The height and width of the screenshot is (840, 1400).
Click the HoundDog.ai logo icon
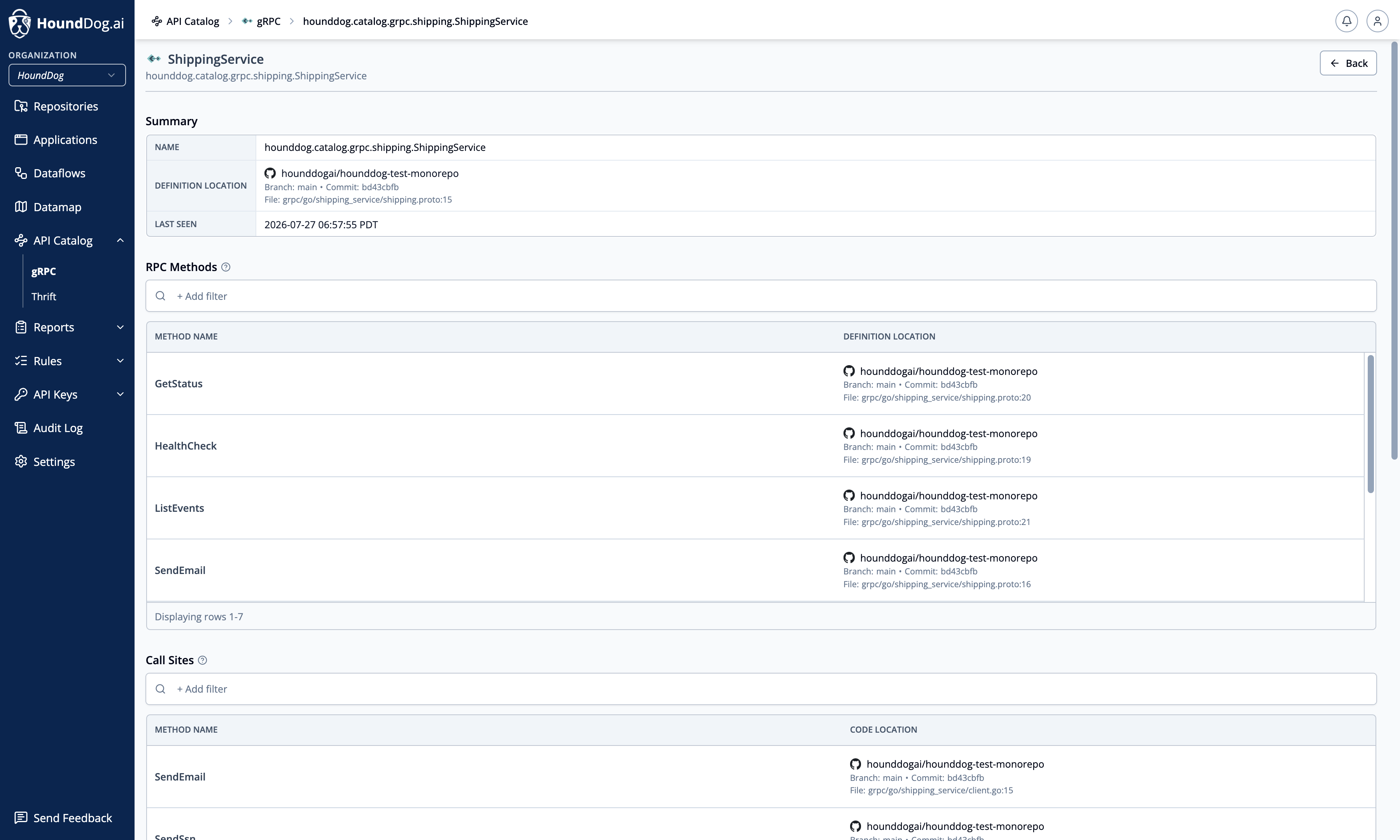tap(19, 23)
